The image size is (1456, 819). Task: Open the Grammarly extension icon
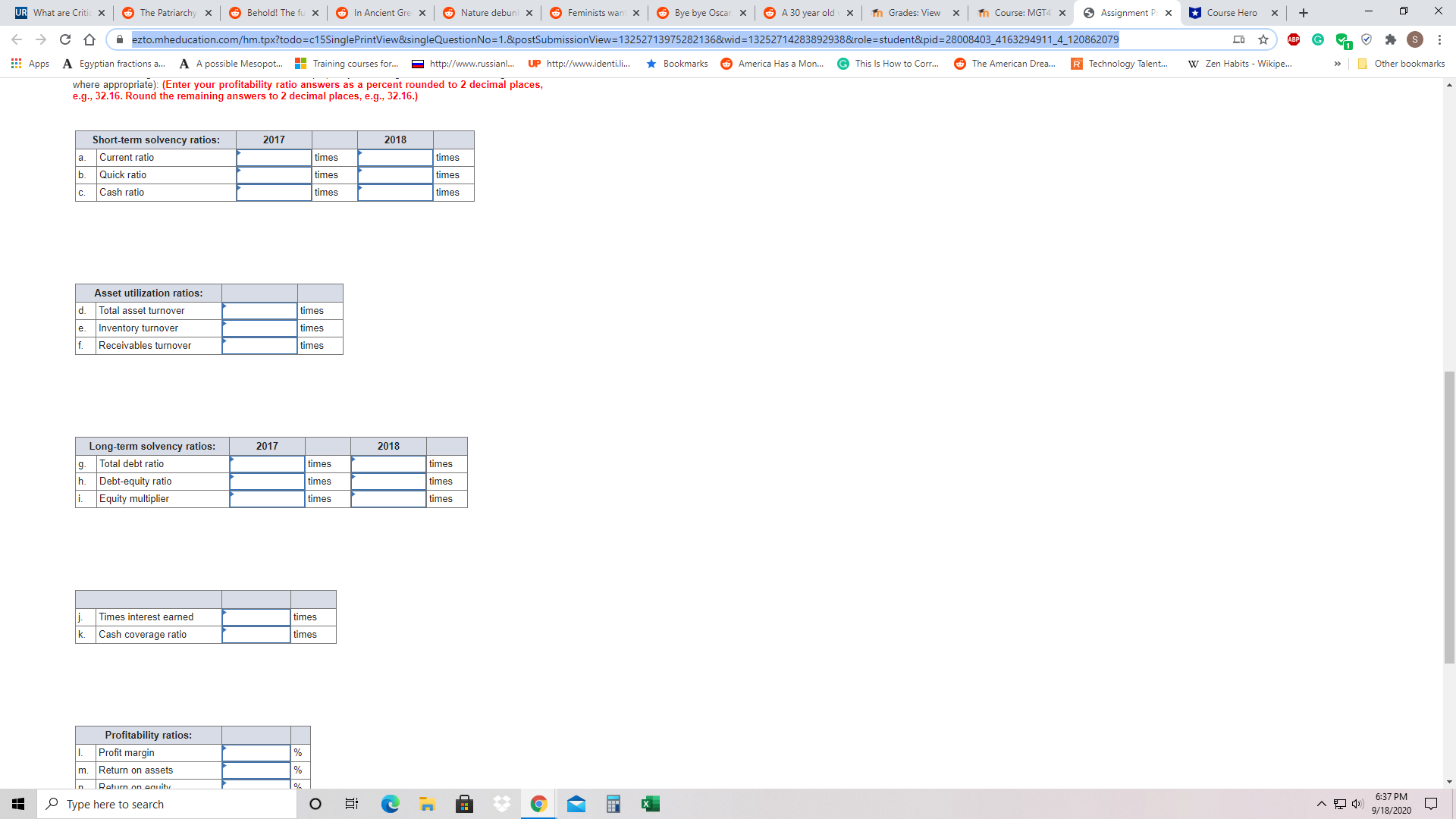1319,39
